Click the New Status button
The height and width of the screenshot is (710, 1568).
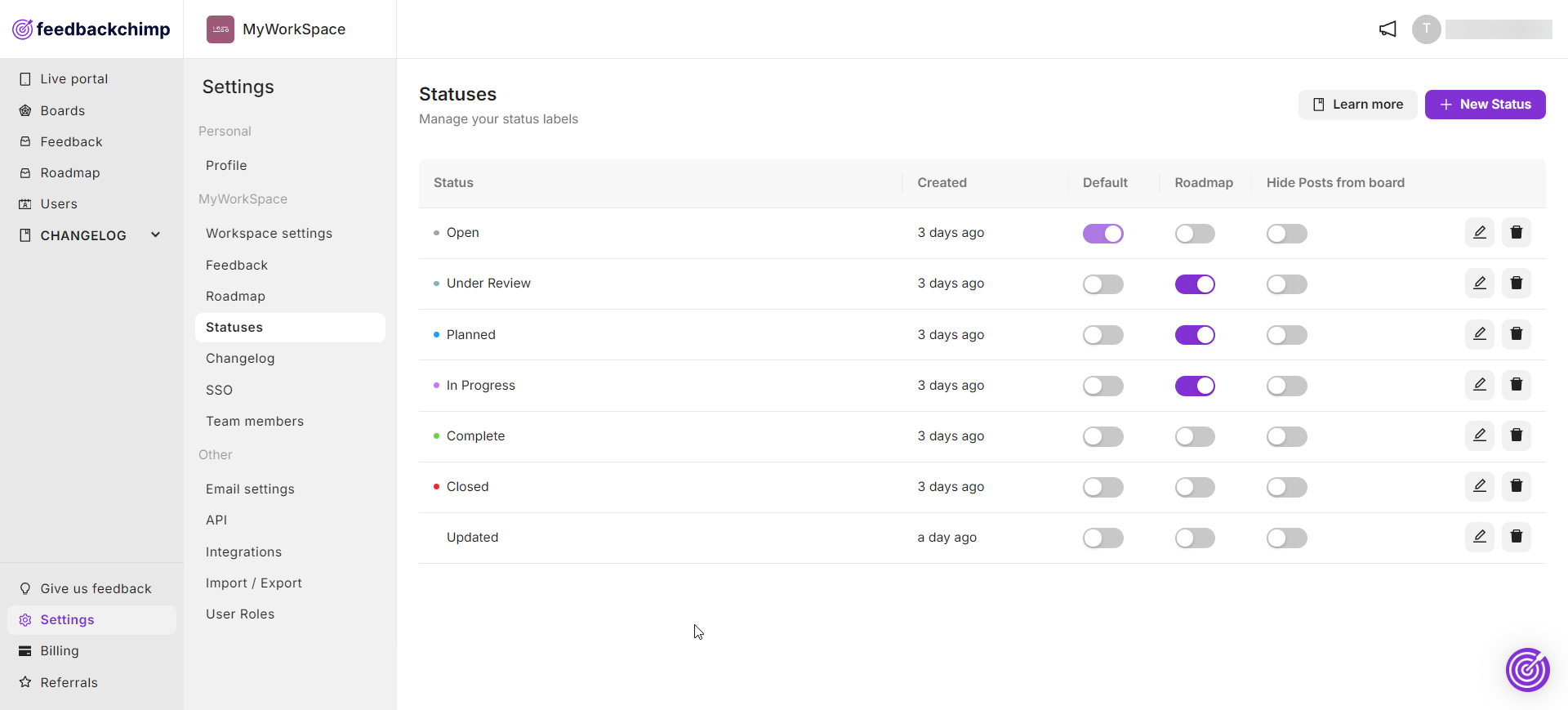1485,105
